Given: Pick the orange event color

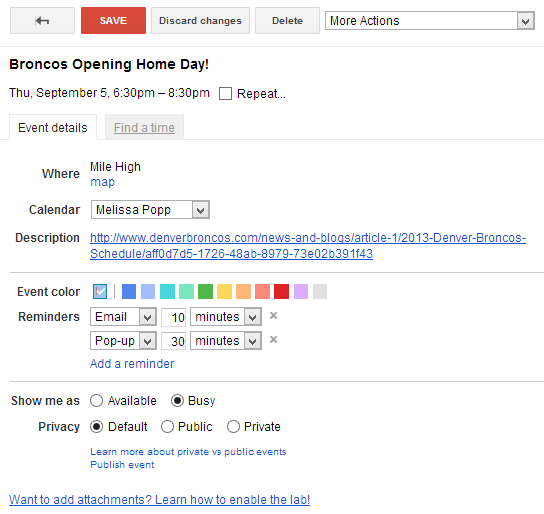Looking at the screenshot, I should pyautogui.click(x=244, y=291).
